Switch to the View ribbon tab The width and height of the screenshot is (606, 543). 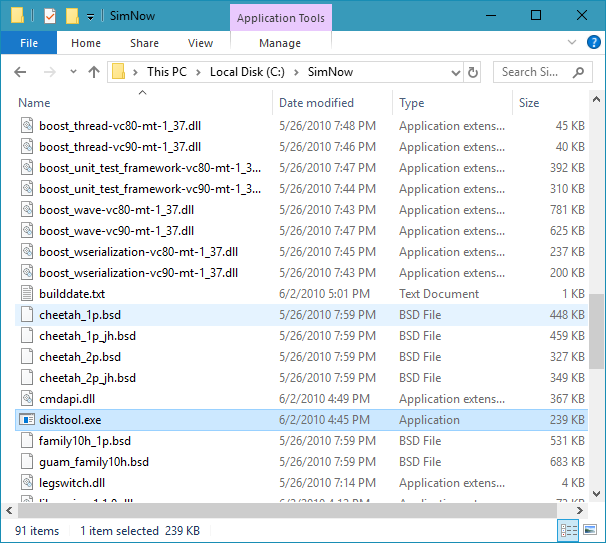(x=200, y=43)
